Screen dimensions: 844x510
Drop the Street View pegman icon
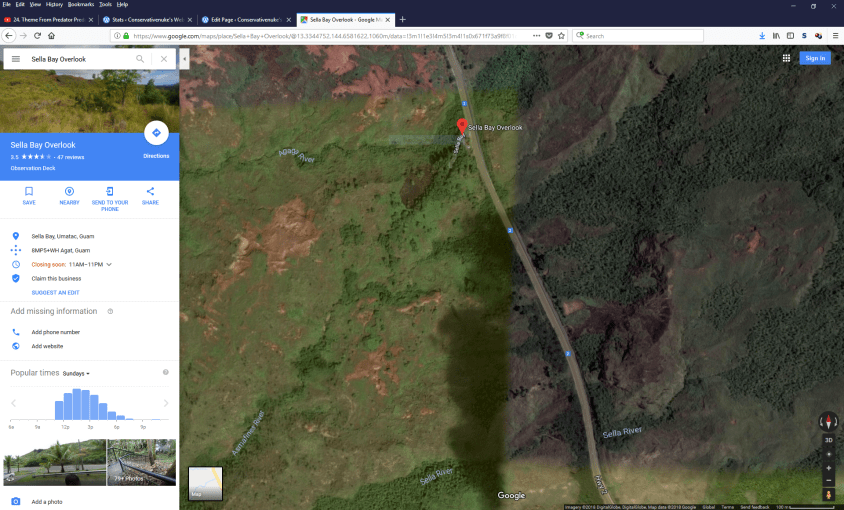(x=828, y=494)
